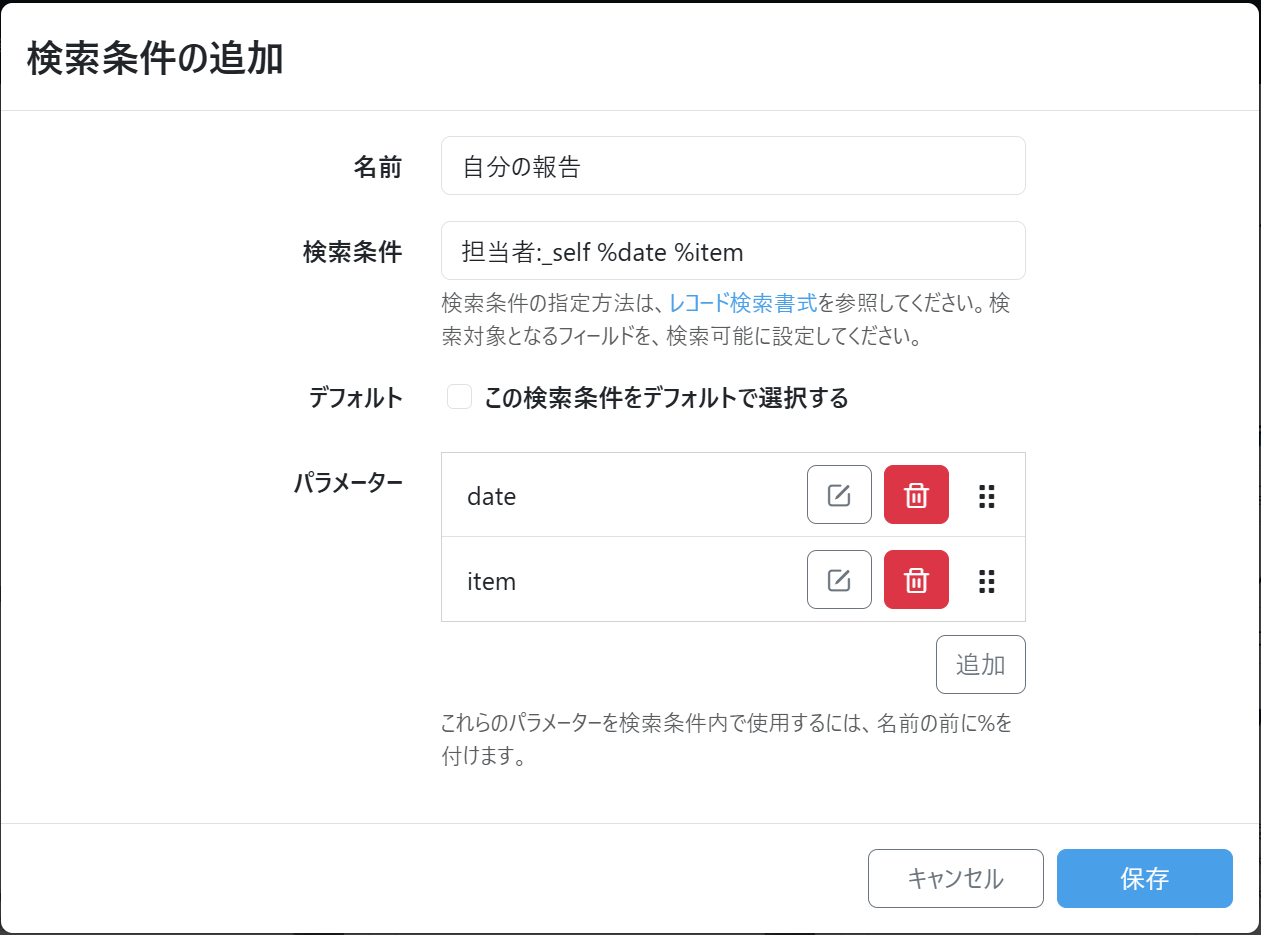Click the 追加 button to add parameter
This screenshot has width=1261, height=935.
tap(980, 664)
